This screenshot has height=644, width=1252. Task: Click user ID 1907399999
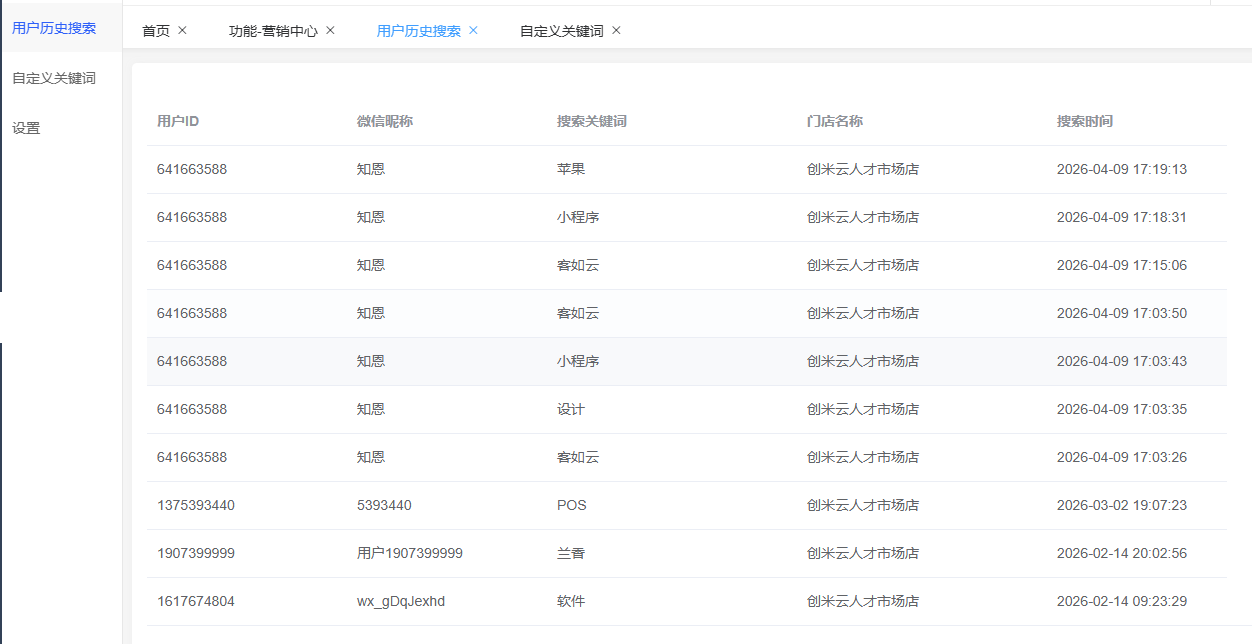196,553
